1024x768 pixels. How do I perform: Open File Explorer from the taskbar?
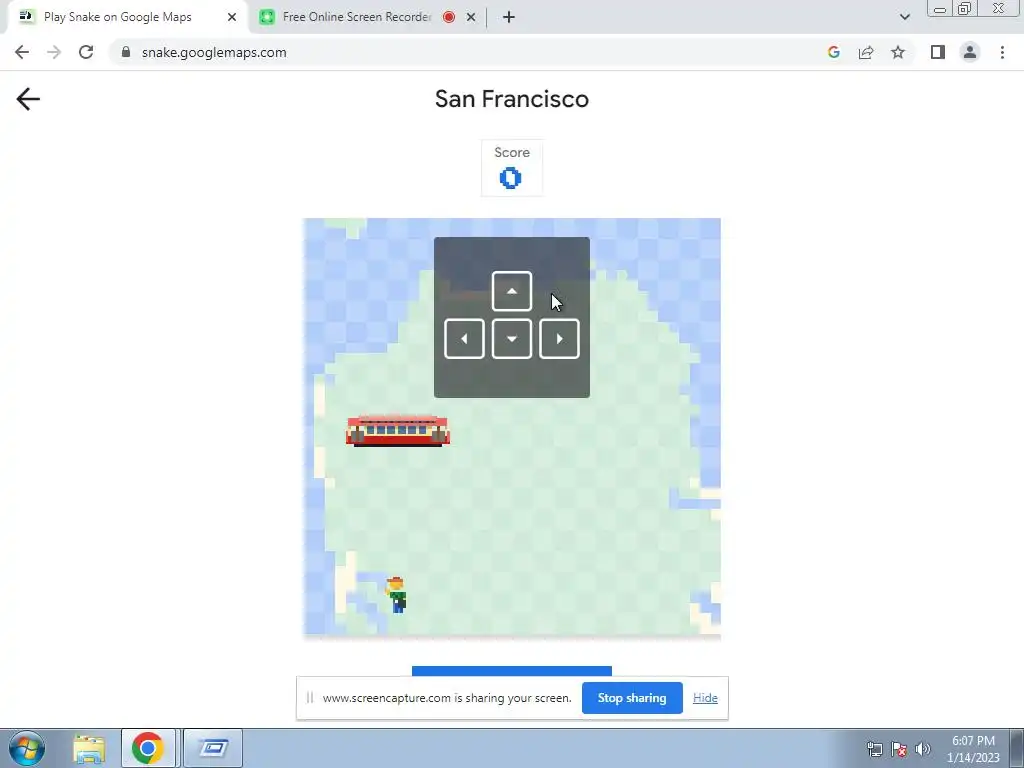(x=89, y=748)
